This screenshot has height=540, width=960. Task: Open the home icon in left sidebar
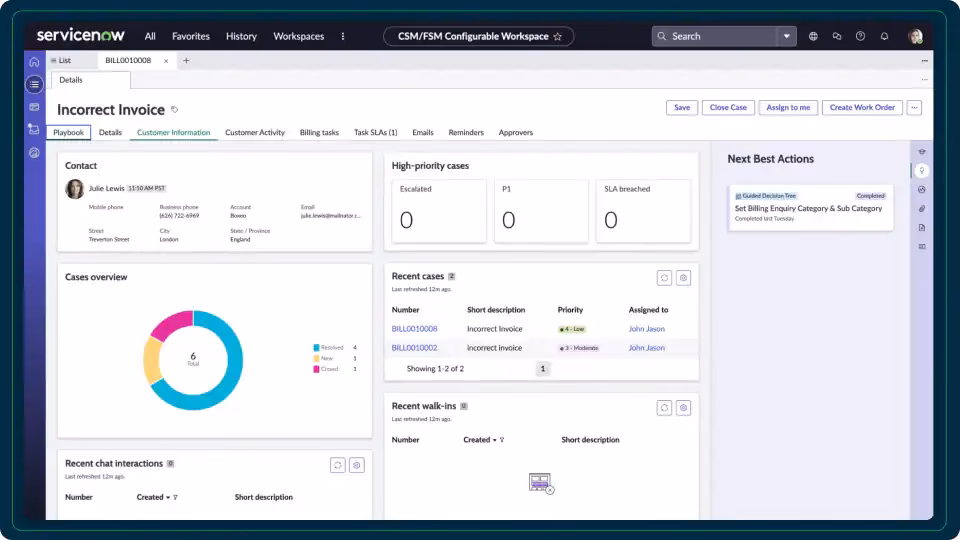click(34, 62)
